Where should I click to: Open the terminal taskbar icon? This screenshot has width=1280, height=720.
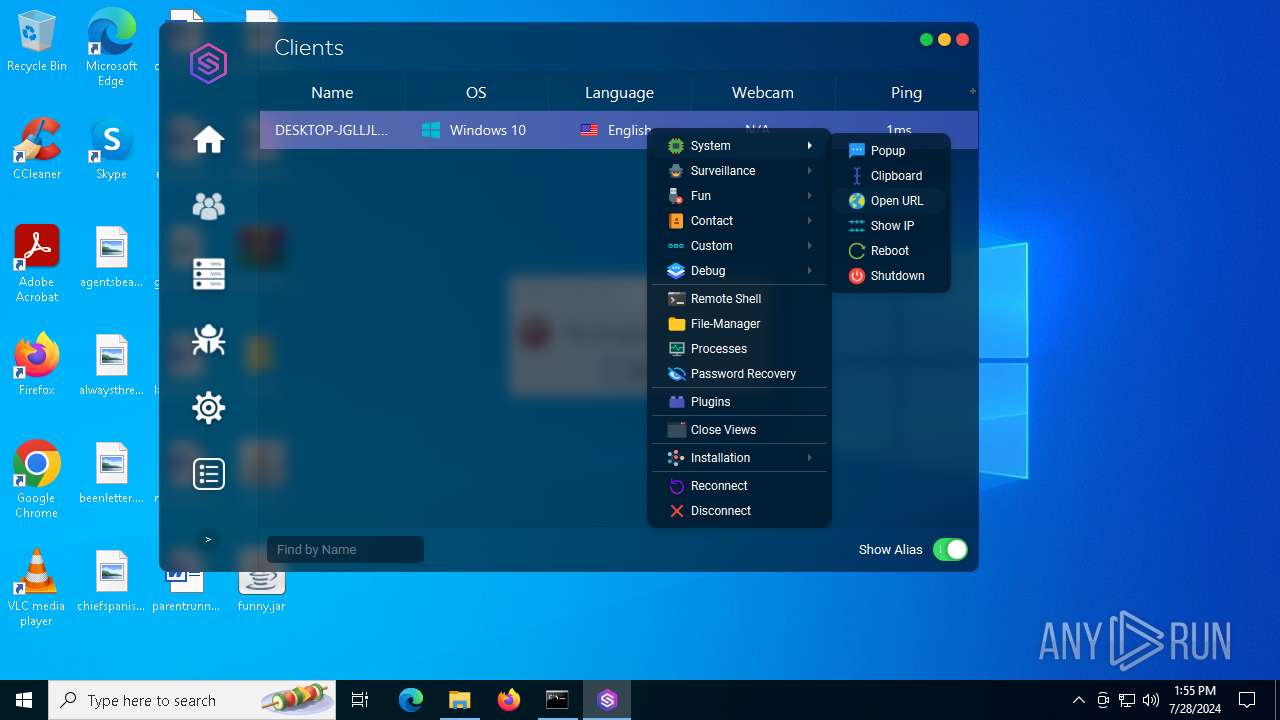[x=557, y=700]
